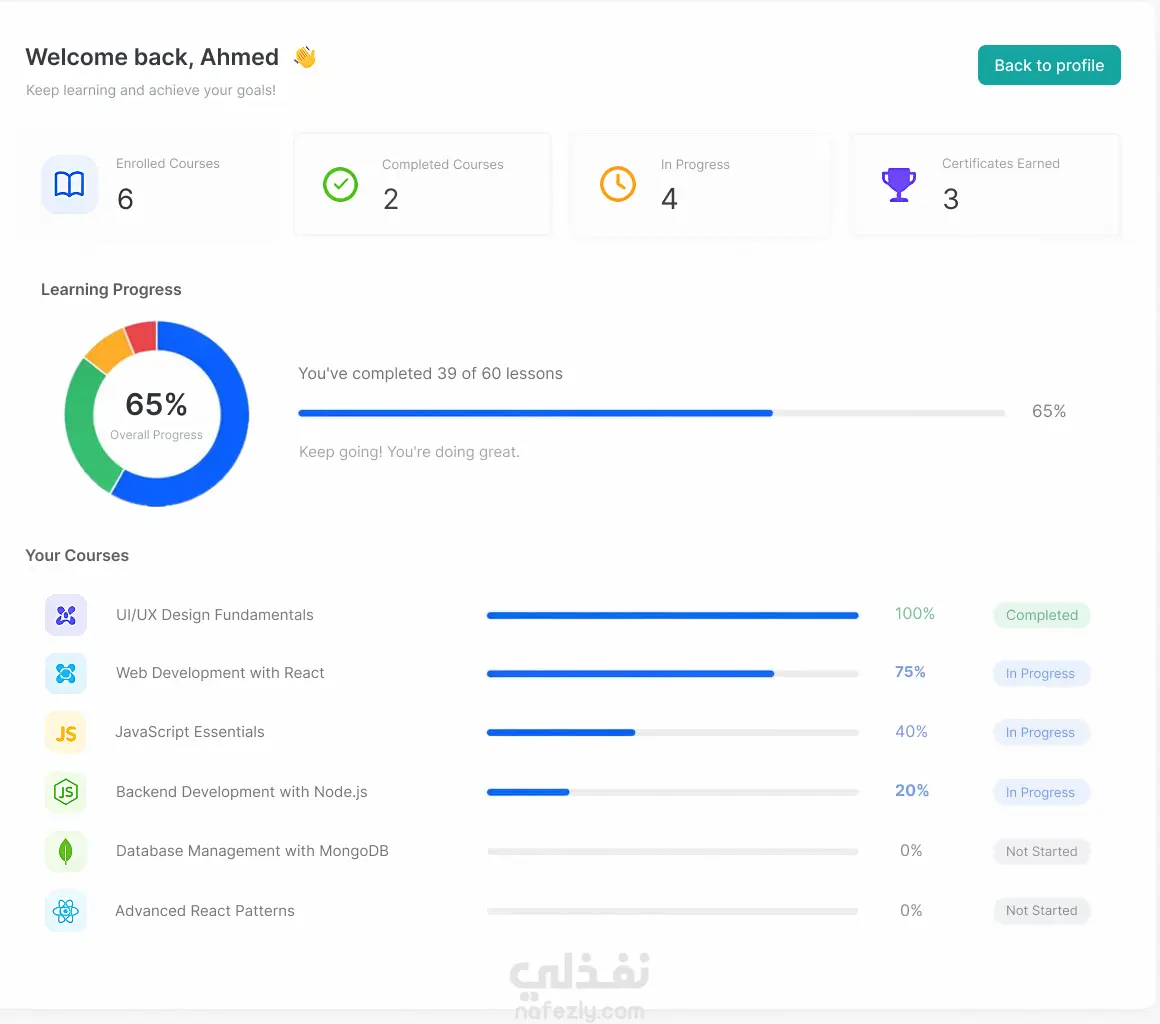Select the Advanced React Patterns atom icon
Image resolution: width=1160 pixels, height=1024 pixels.
click(x=66, y=911)
